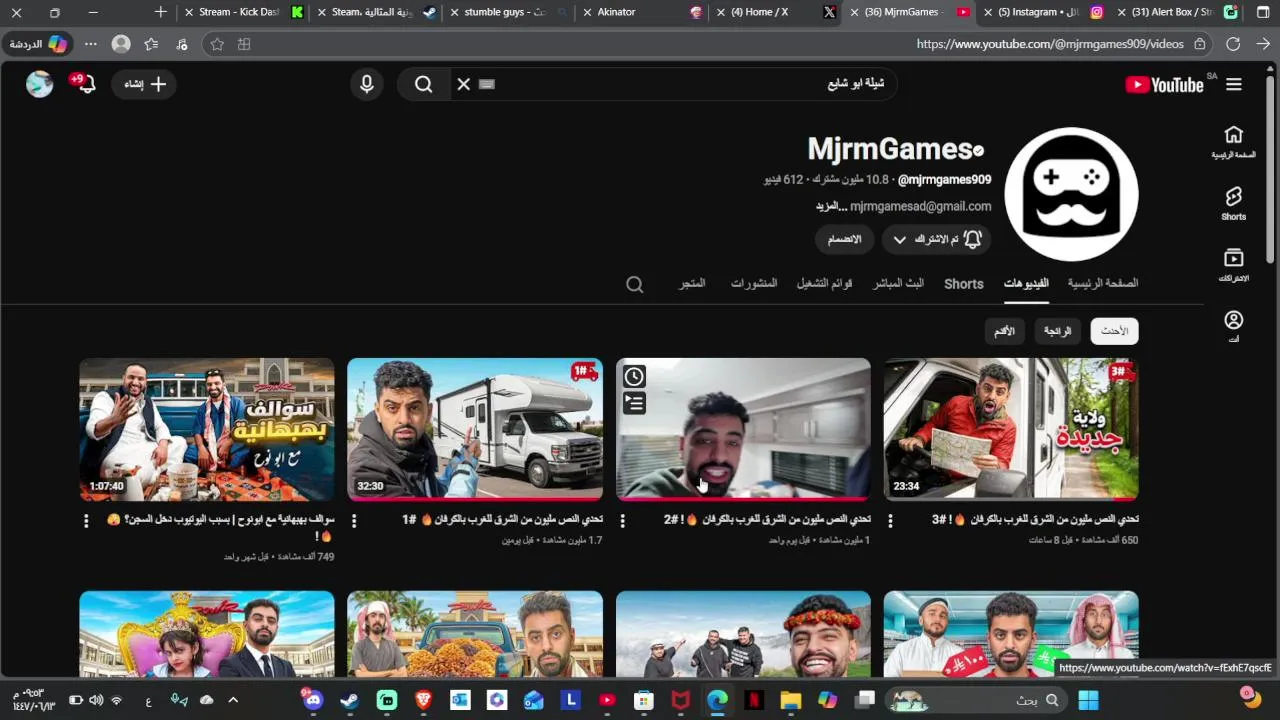Play the 1:07:40 سوالف بهبهانية thumbnail

tap(207, 429)
